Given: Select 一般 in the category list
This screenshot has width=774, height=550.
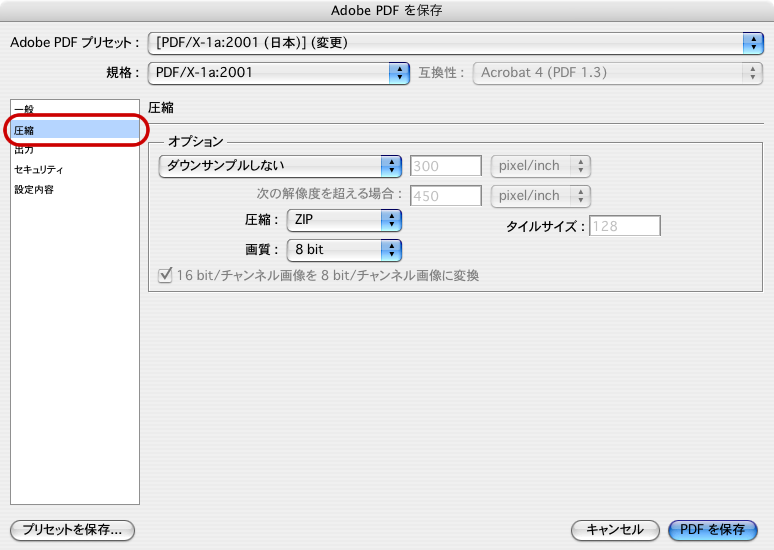Looking at the screenshot, I should (75, 110).
